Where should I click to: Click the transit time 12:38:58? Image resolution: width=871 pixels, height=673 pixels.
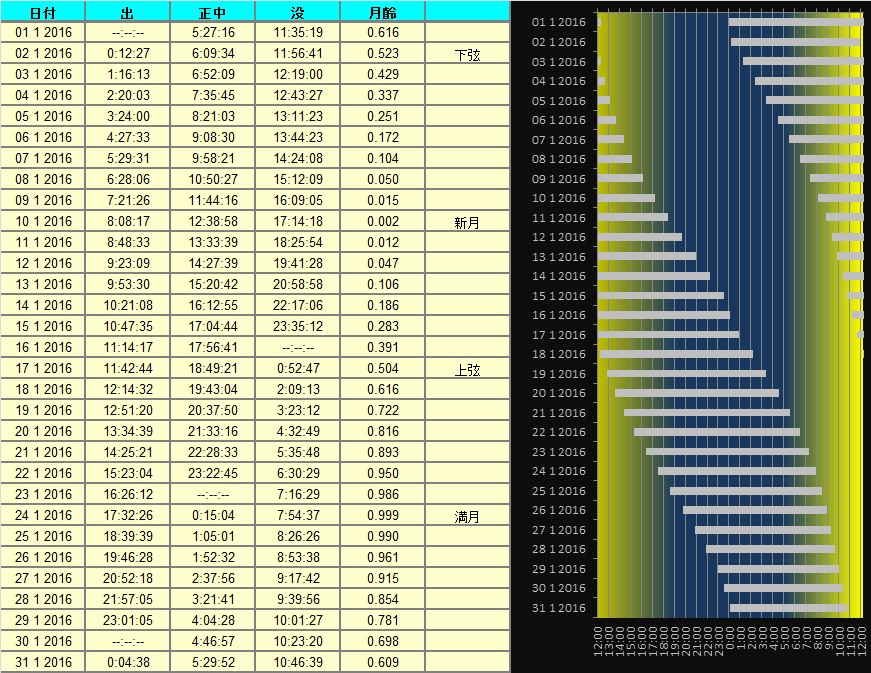[212, 221]
